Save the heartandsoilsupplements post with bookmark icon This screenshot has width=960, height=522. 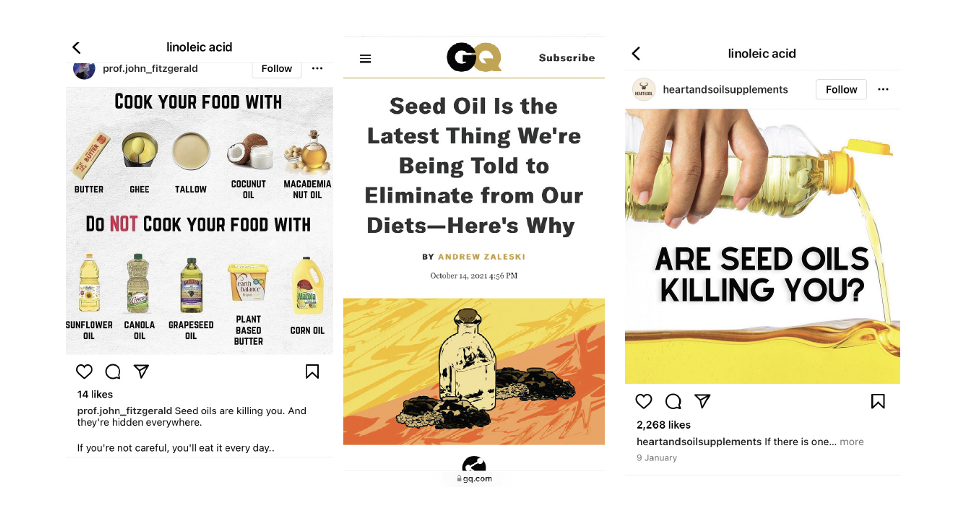(x=878, y=401)
